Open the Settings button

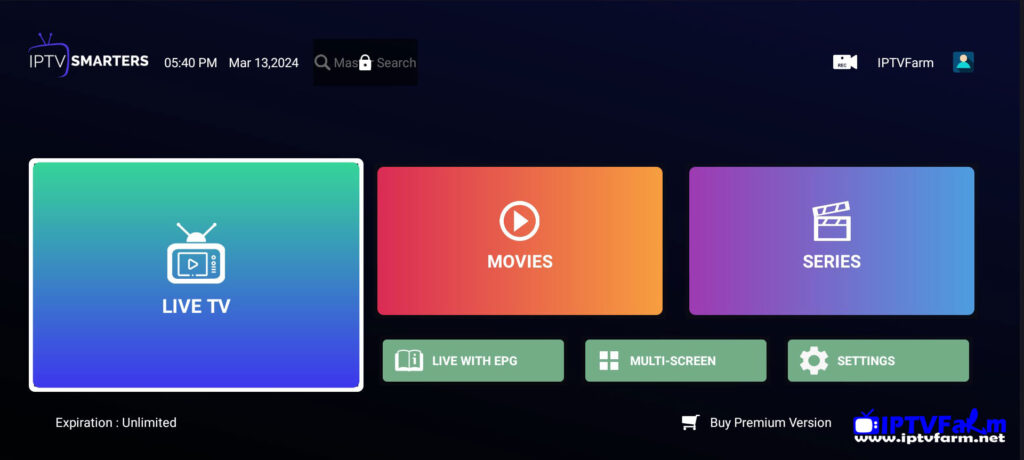tap(878, 361)
